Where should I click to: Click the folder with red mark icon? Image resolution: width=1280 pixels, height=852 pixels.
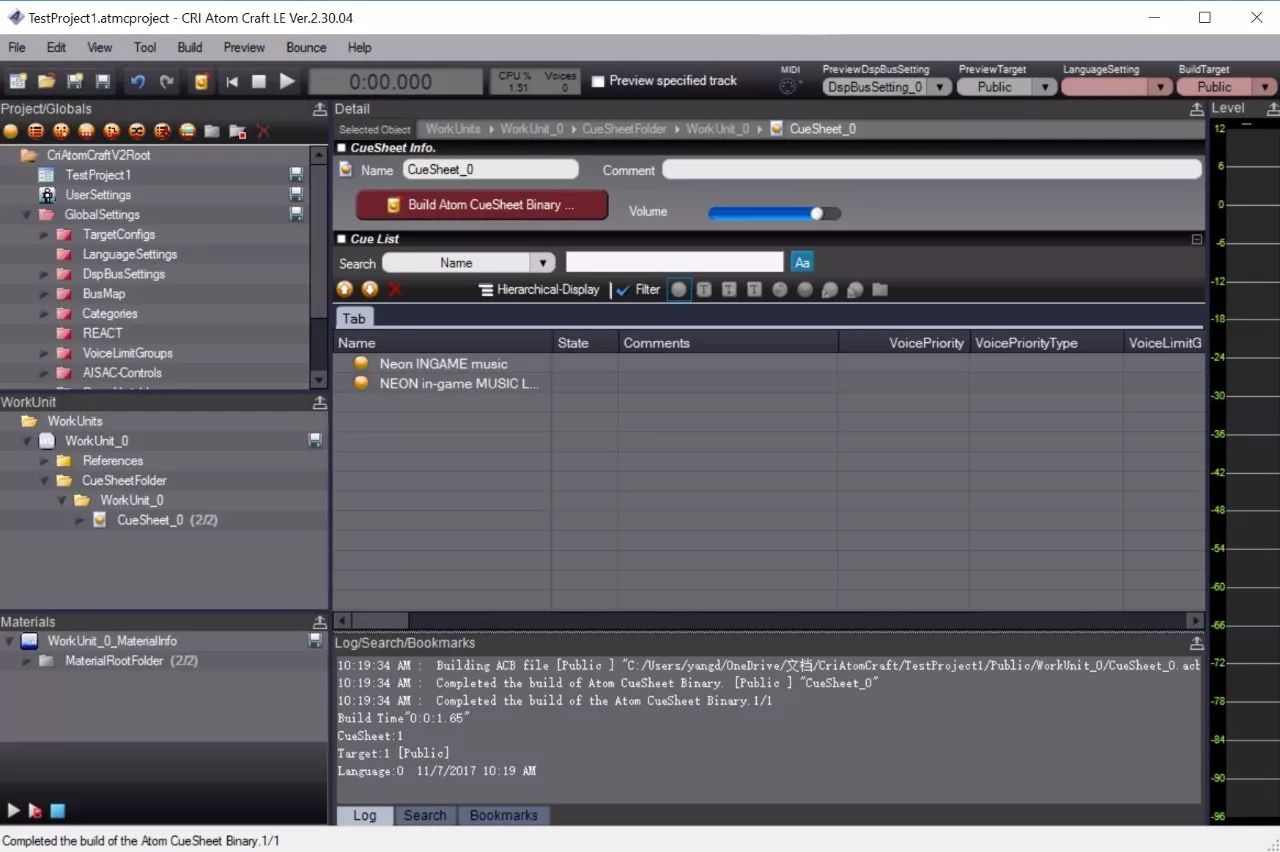pyautogui.click(x=237, y=131)
